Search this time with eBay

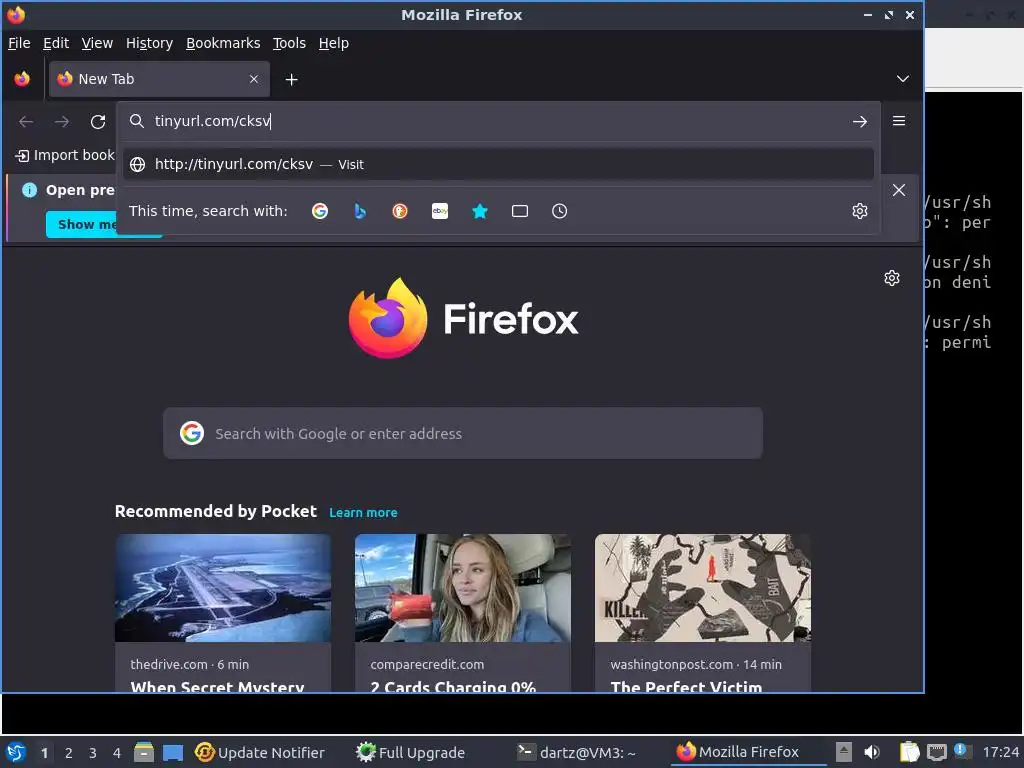coord(440,211)
